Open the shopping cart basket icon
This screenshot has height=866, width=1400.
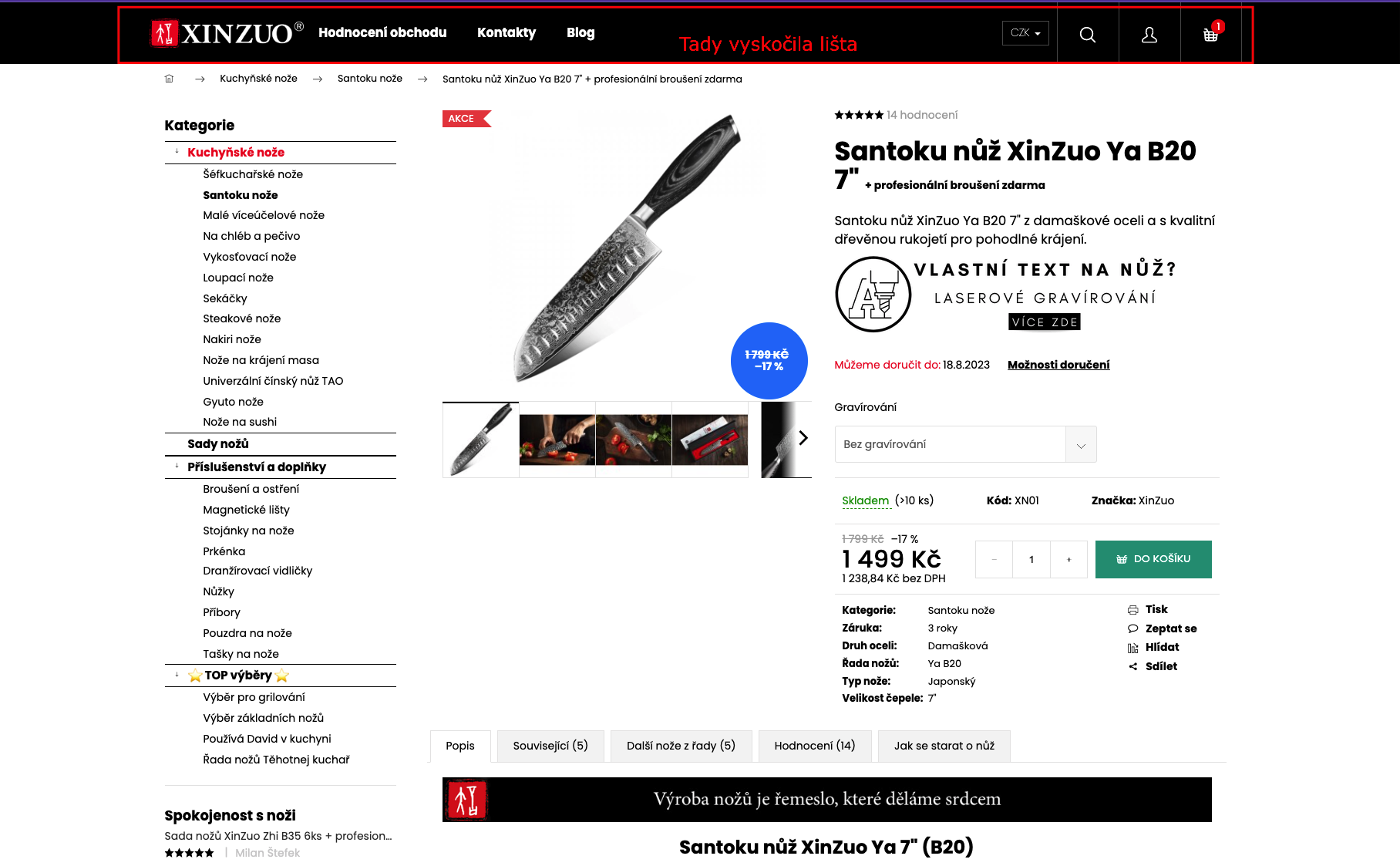coord(1210,34)
